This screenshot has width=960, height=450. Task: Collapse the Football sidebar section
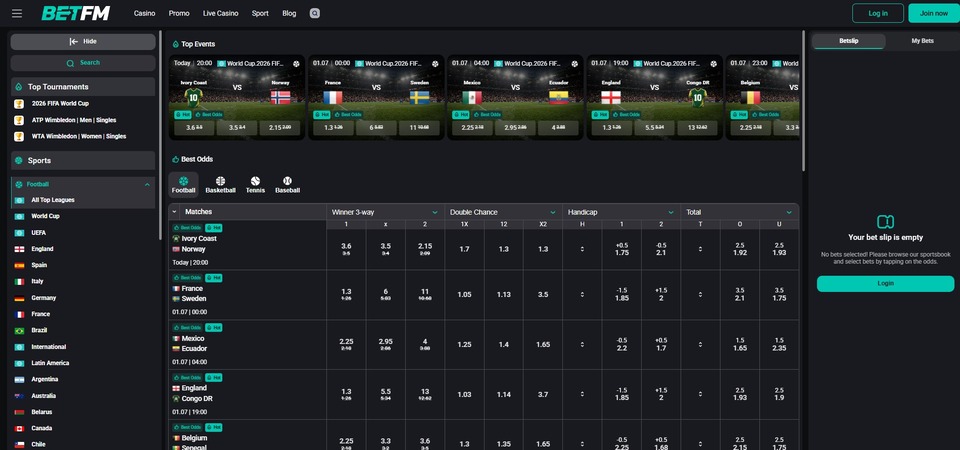click(x=147, y=184)
